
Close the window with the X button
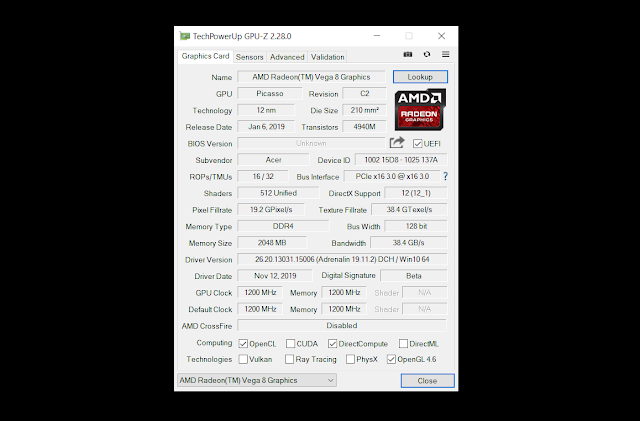(441, 36)
